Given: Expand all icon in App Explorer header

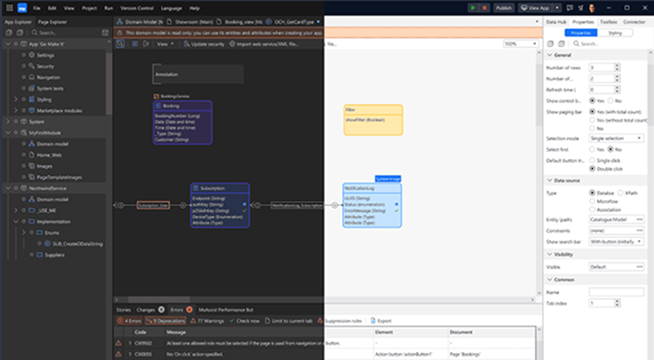Looking at the screenshot, I should point(19,33).
